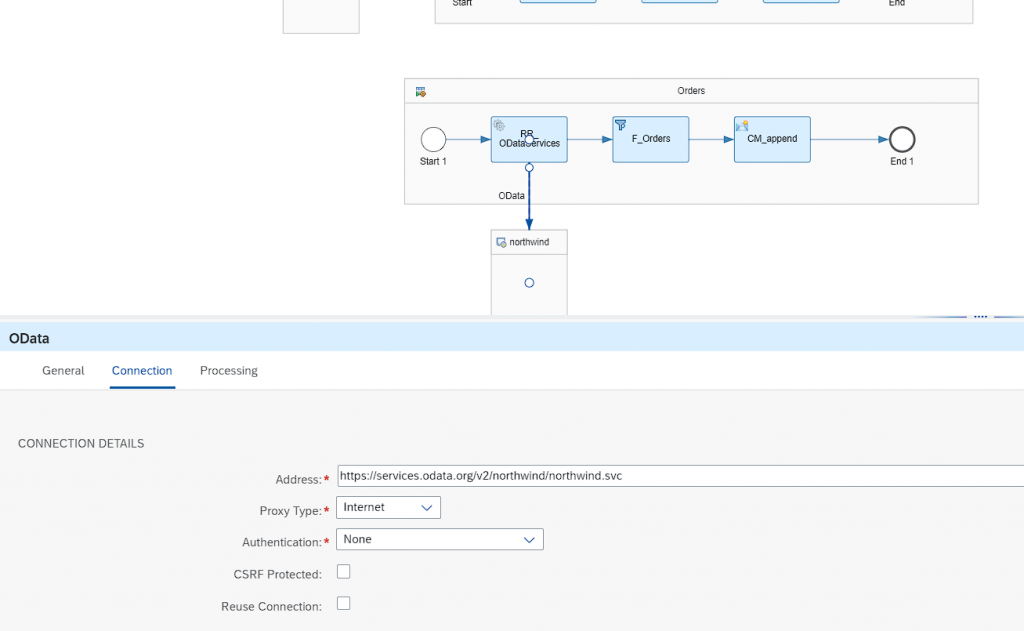Screen dimensions: 1024x631
Task: Click the filter funnel icon on F_Orders
Action: 620,125
